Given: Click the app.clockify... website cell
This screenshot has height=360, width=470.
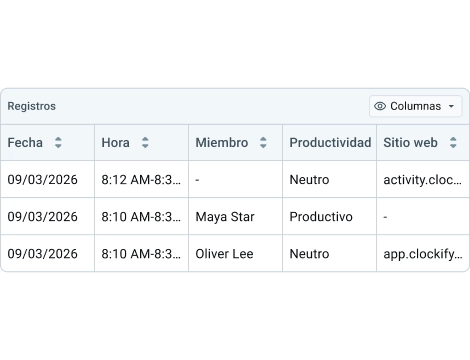Looking at the screenshot, I should (x=423, y=253).
